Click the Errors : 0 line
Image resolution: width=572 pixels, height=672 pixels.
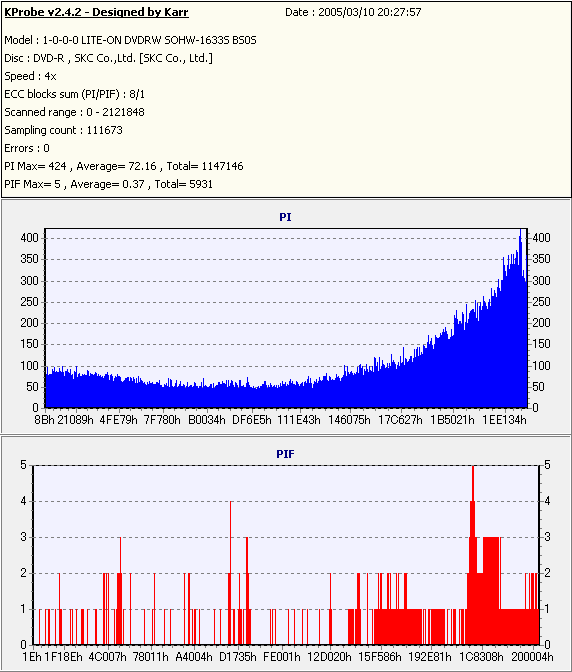click(x=27, y=148)
